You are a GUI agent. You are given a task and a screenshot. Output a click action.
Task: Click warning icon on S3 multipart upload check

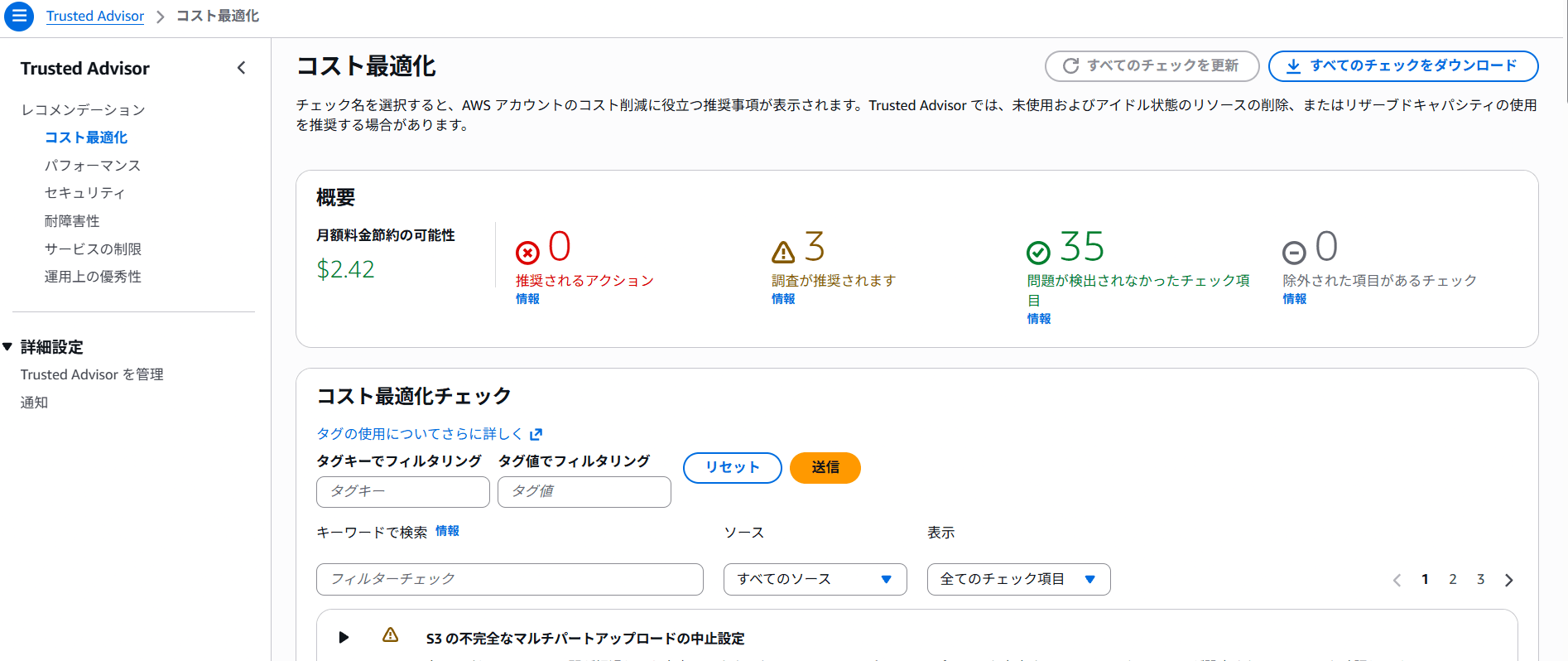coord(391,635)
